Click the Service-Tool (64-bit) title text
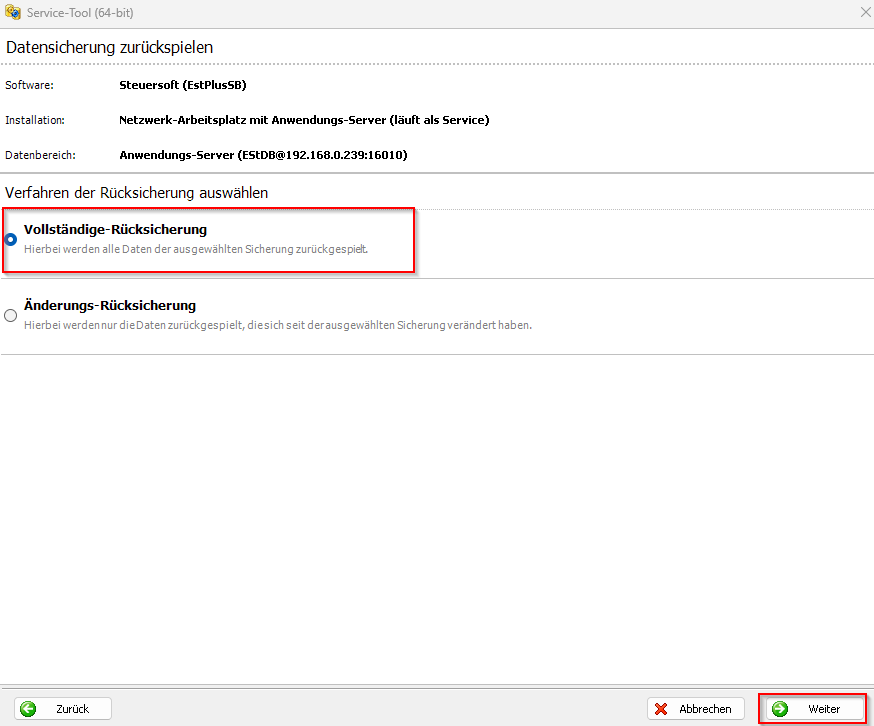 [x=79, y=12]
